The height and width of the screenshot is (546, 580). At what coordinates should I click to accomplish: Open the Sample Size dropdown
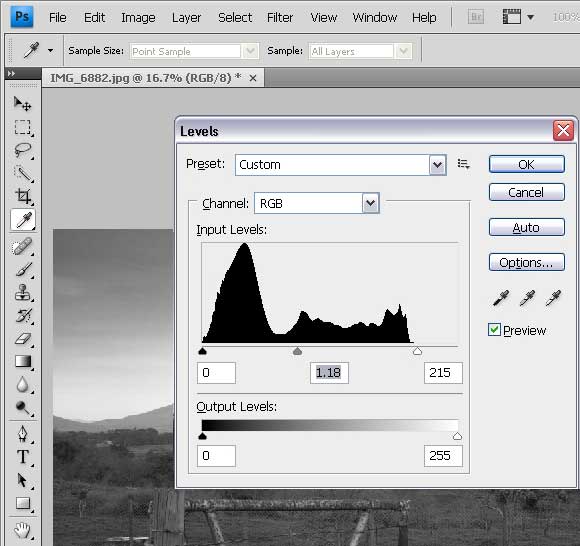[194, 51]
